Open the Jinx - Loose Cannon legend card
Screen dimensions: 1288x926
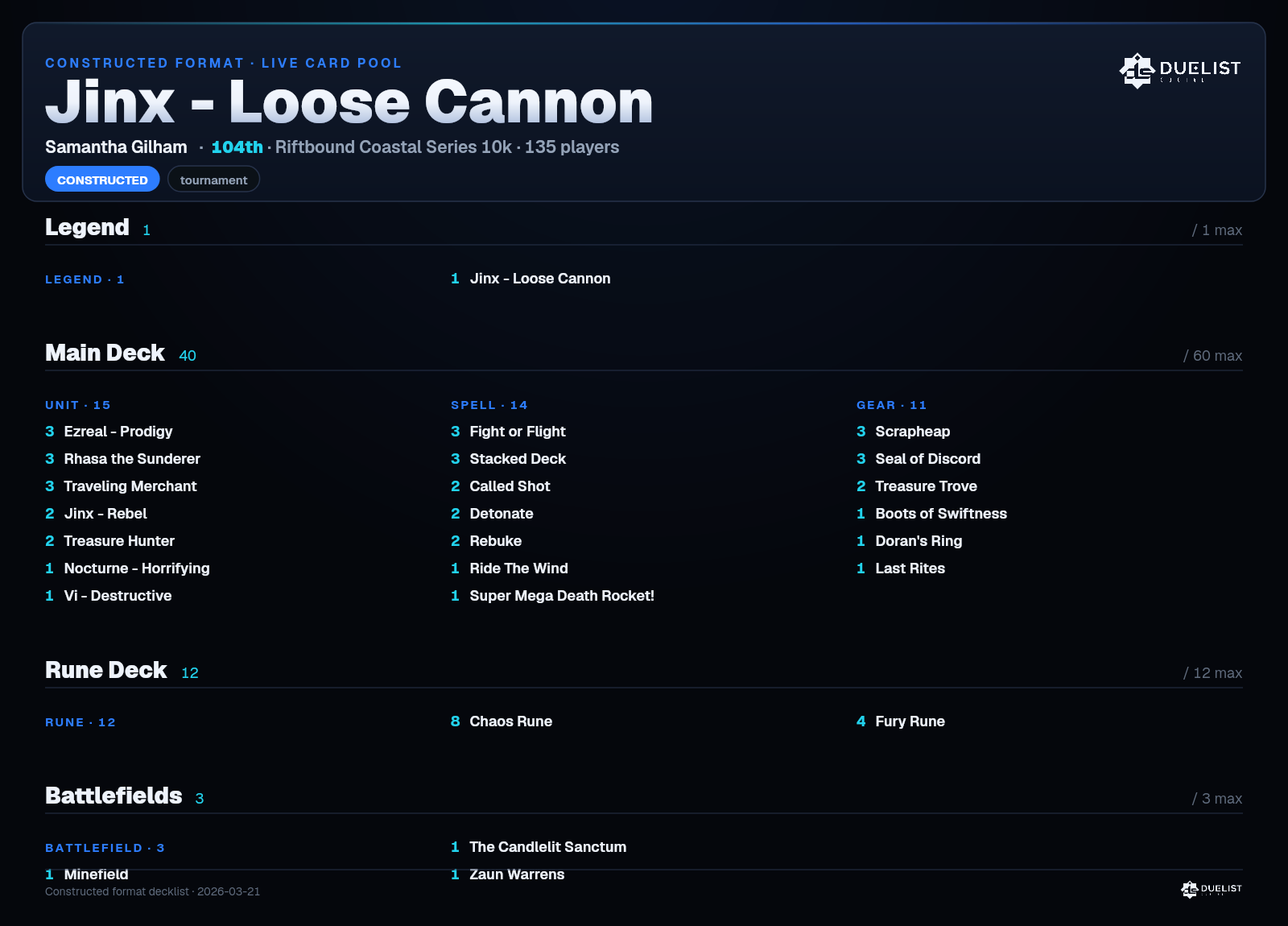coord(530,279)
